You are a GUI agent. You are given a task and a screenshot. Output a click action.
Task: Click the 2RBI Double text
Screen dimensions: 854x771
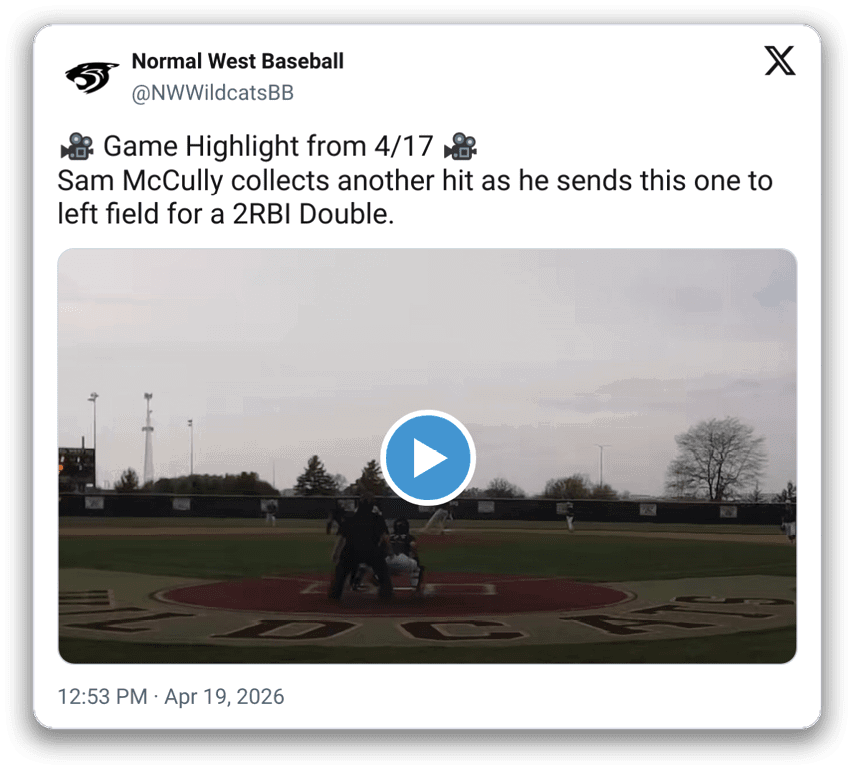[313, 214]
